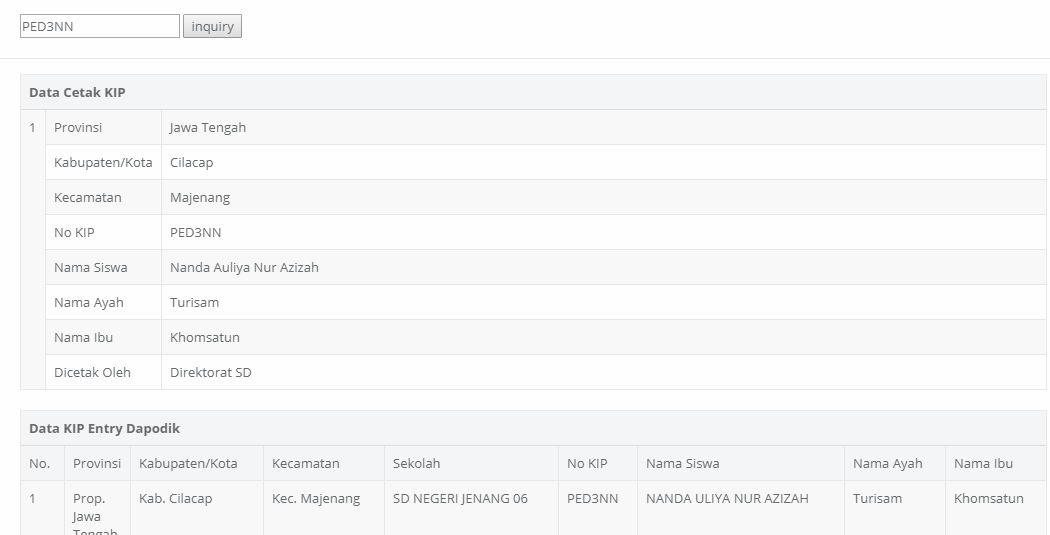Click the Sekolah column header
The height and width of the screenshot is (535, 1050).
click(x=416, y=463)
